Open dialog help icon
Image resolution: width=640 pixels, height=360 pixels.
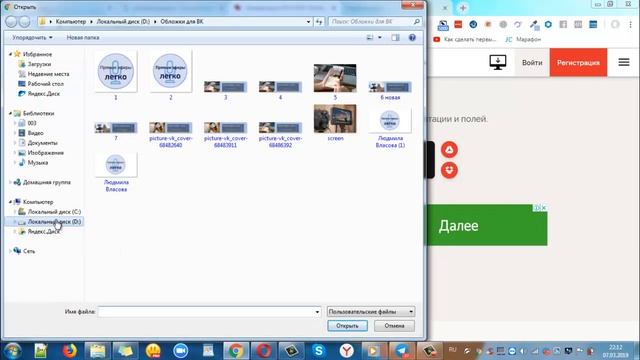coord(412,38)
